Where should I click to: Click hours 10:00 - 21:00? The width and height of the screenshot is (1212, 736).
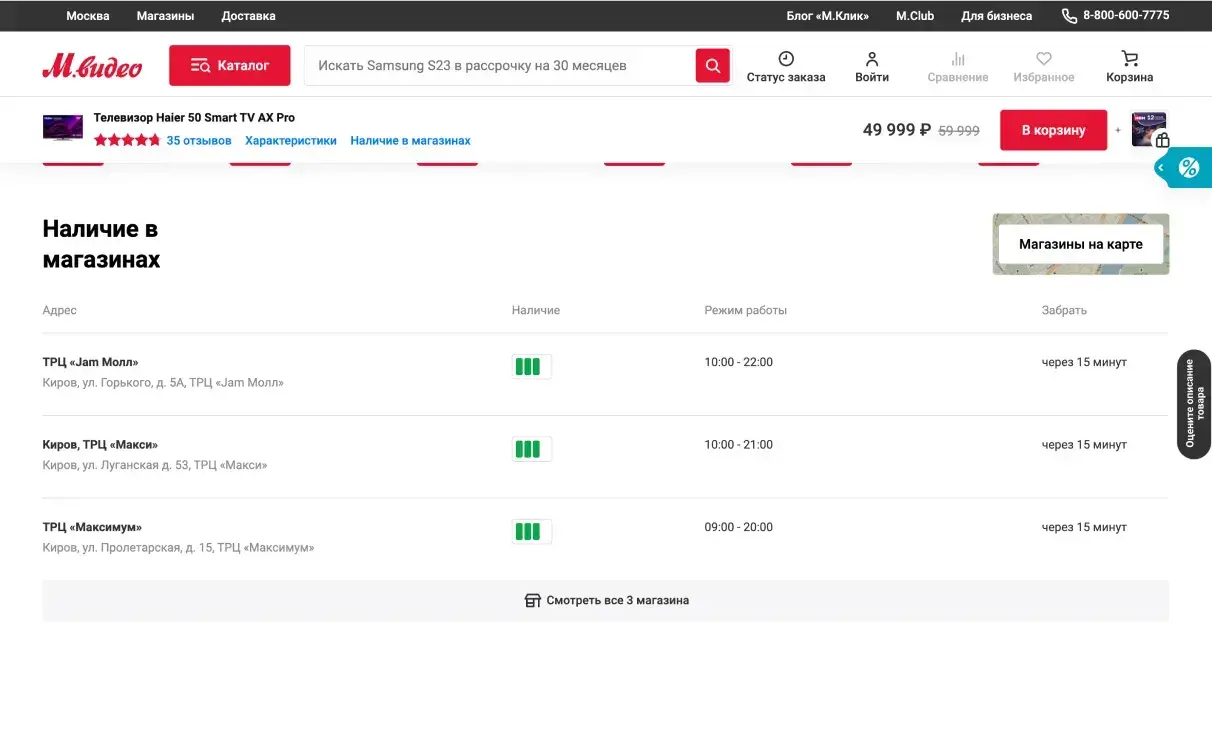click(739, 444)
